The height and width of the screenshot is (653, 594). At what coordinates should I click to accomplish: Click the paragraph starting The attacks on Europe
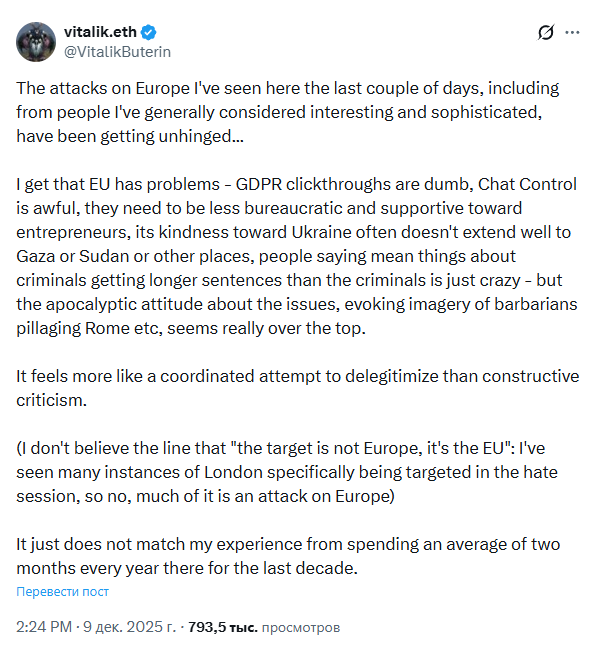click(x=287, y=112)
